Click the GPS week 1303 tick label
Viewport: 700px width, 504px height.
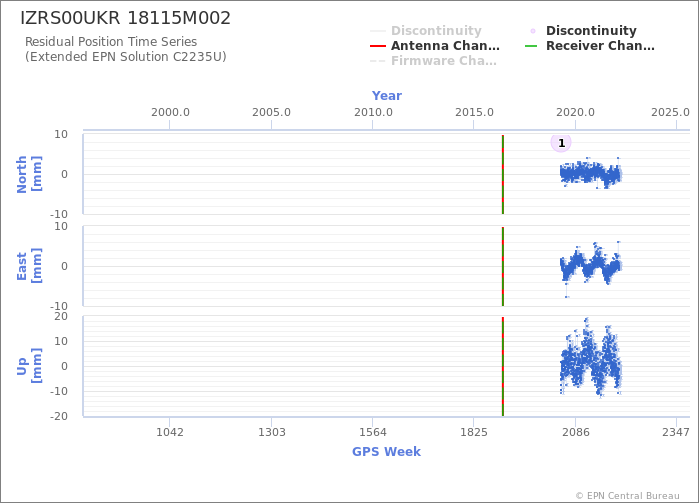[271, 432]
